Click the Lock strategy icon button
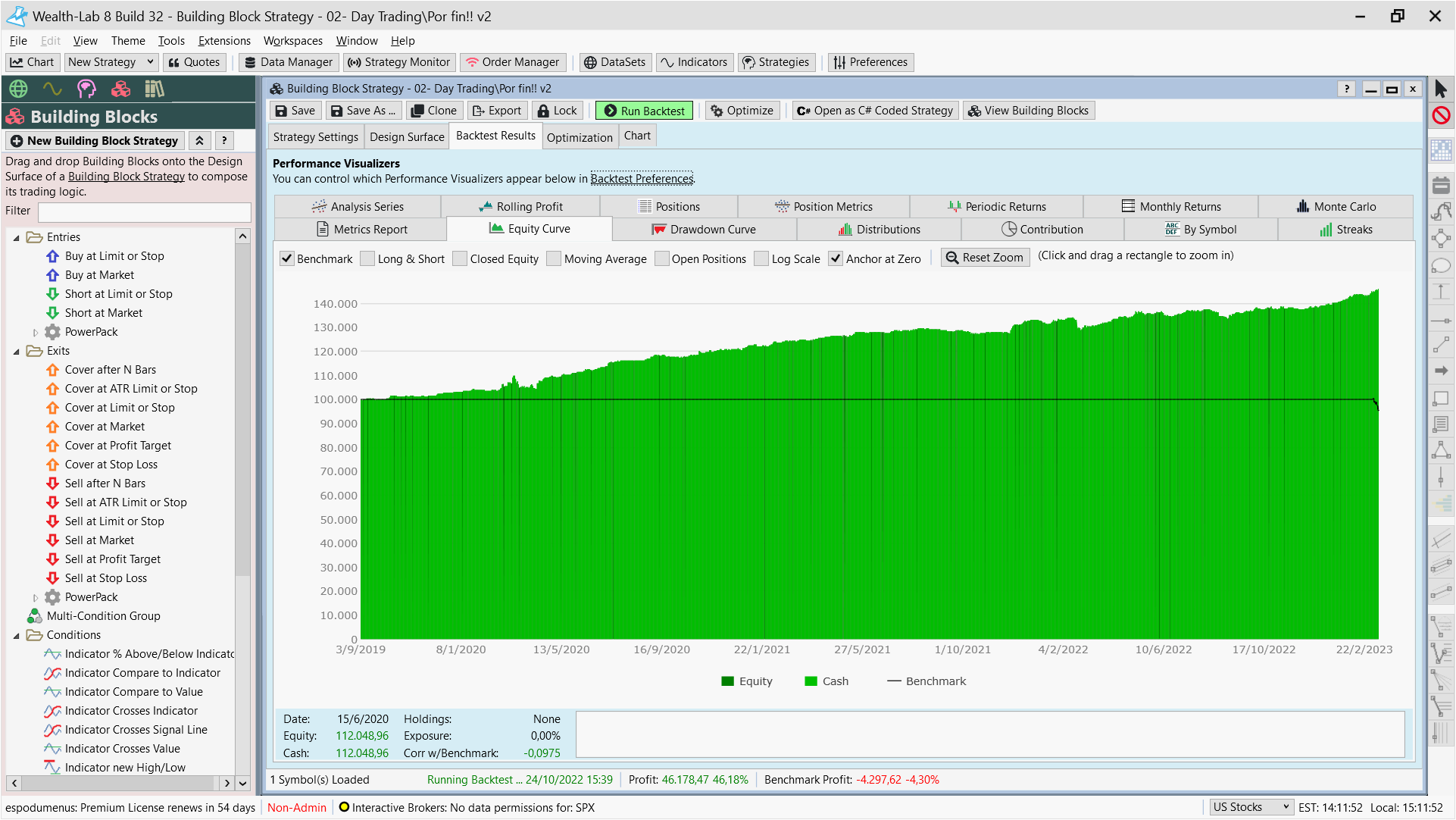The height and width of the screenshot is (820, 1456). (x=557, y=111)
